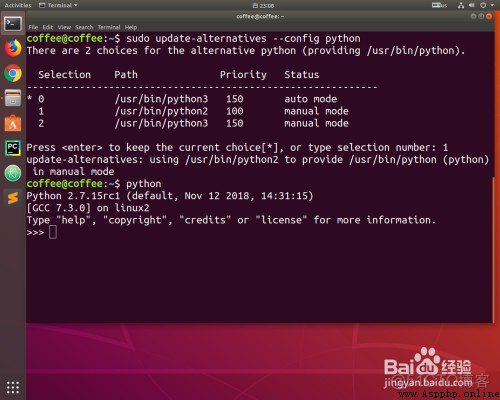Open Ubuntu Software from the dock

[13, 123]
